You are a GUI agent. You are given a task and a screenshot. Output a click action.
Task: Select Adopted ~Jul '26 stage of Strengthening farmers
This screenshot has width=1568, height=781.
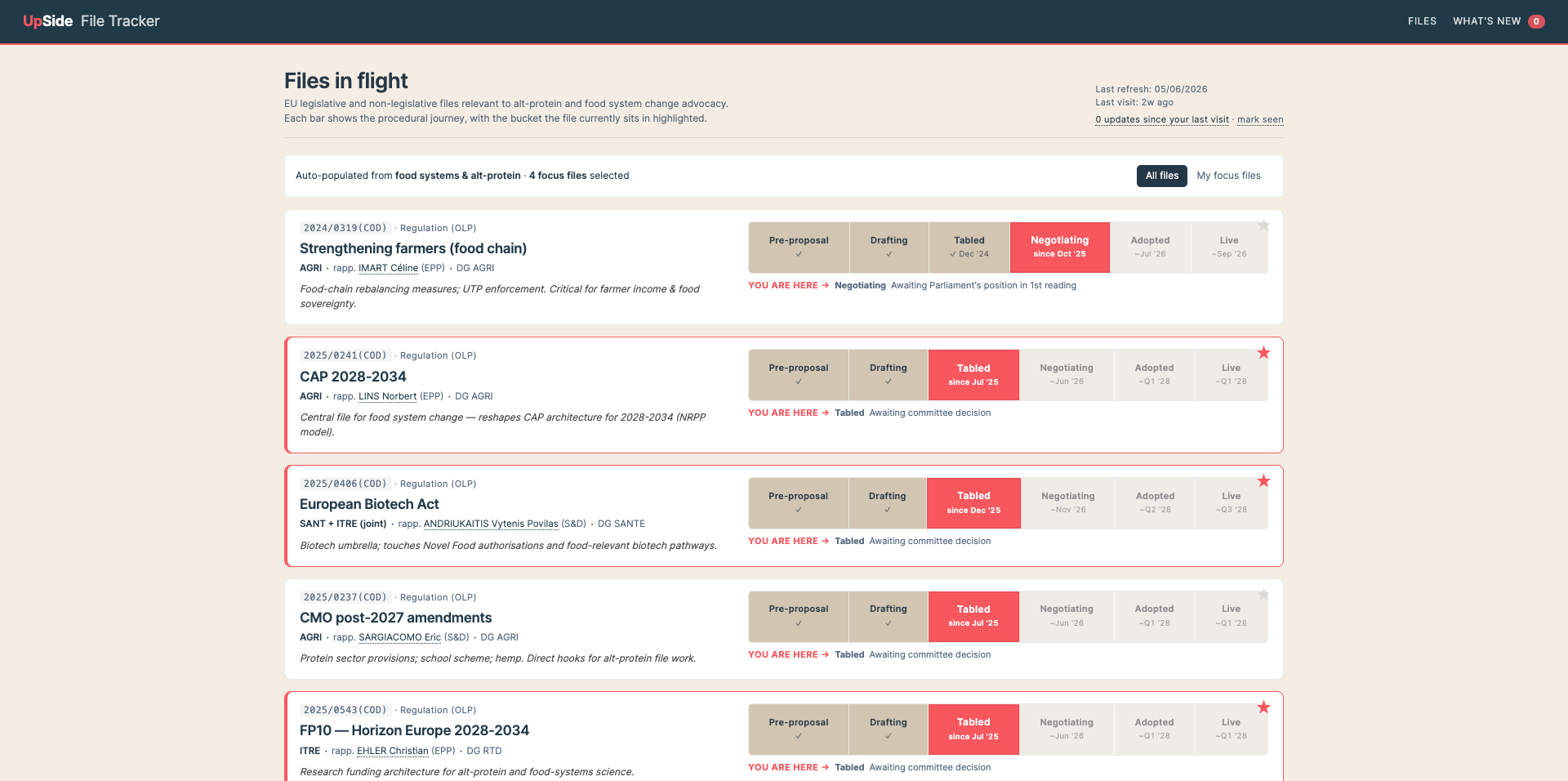[1150, 248]
